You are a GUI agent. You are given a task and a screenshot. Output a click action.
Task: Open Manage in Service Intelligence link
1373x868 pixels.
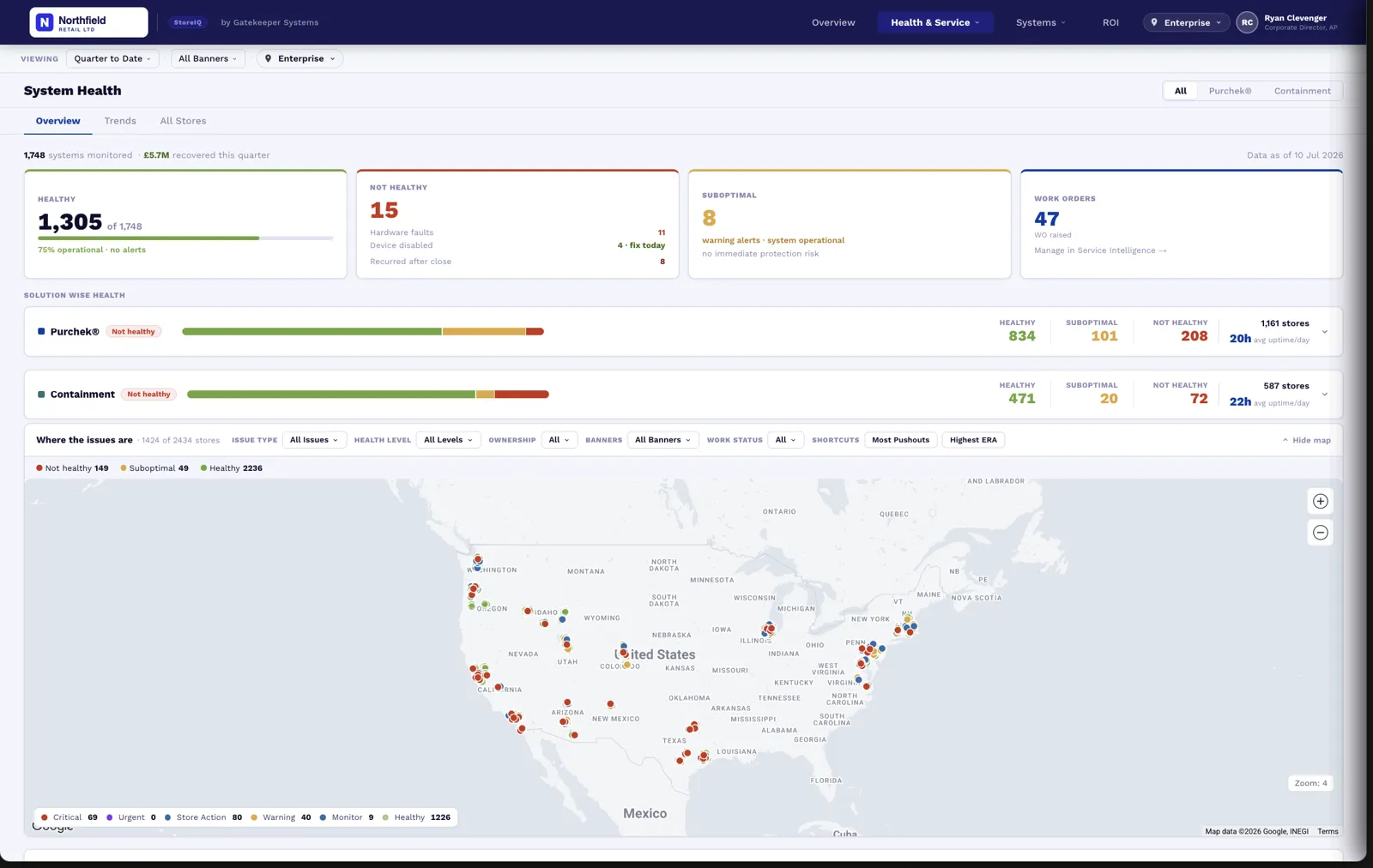(x=1100, y=250)
